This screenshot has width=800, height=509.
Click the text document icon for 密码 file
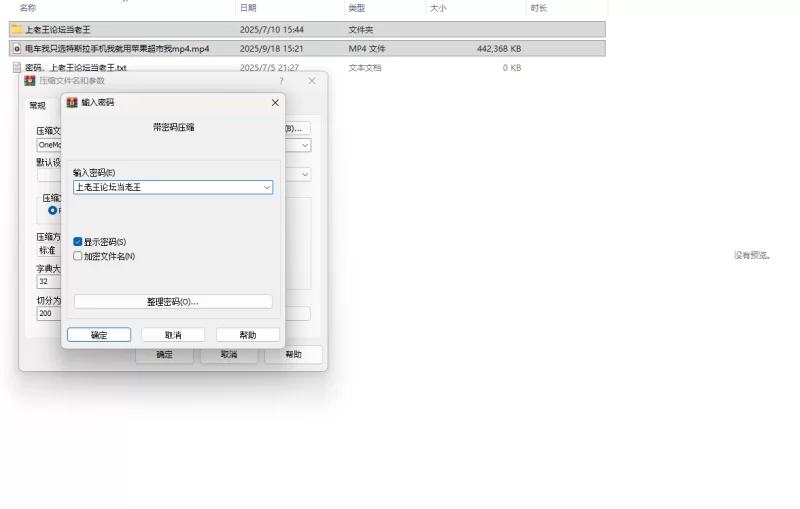(17, 67)
